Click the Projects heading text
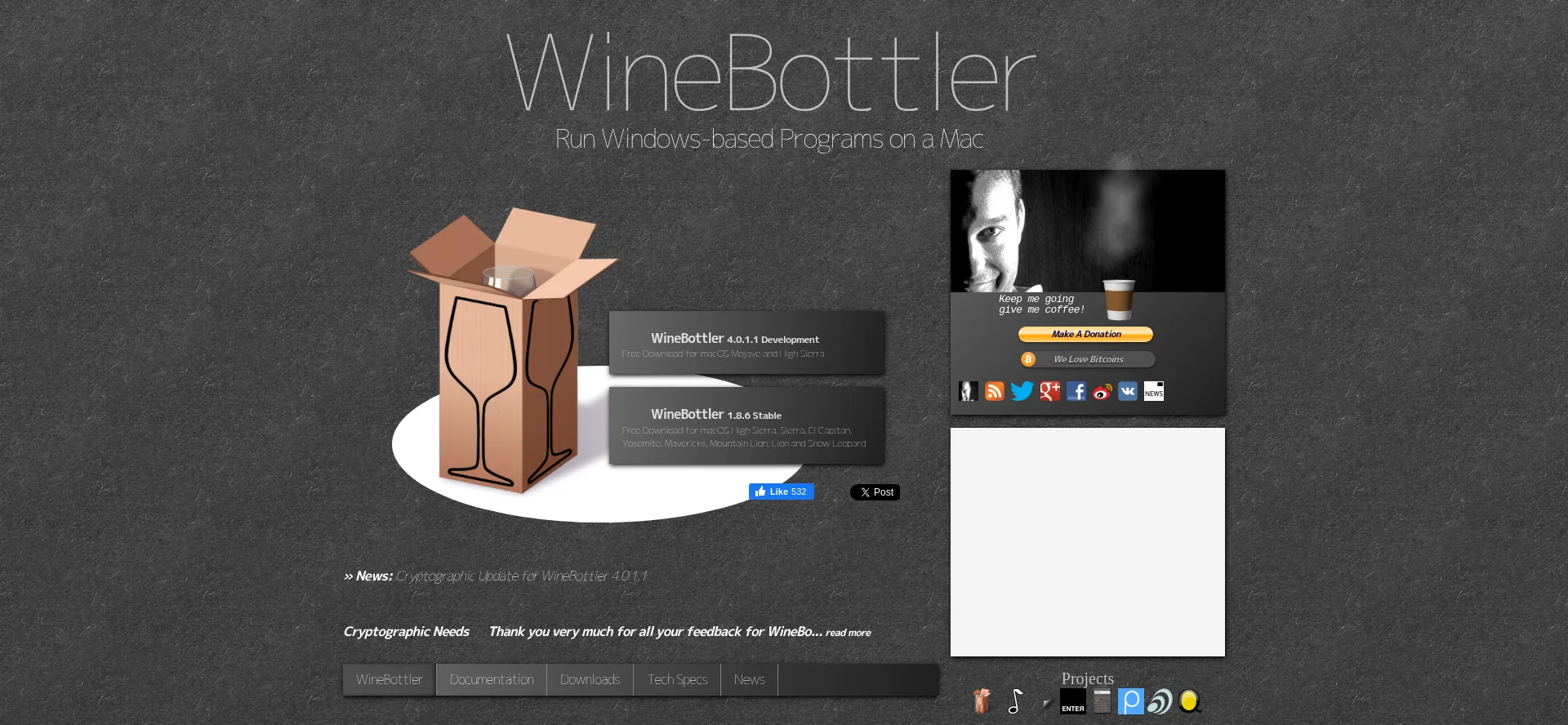 (x=1088, y=678)
